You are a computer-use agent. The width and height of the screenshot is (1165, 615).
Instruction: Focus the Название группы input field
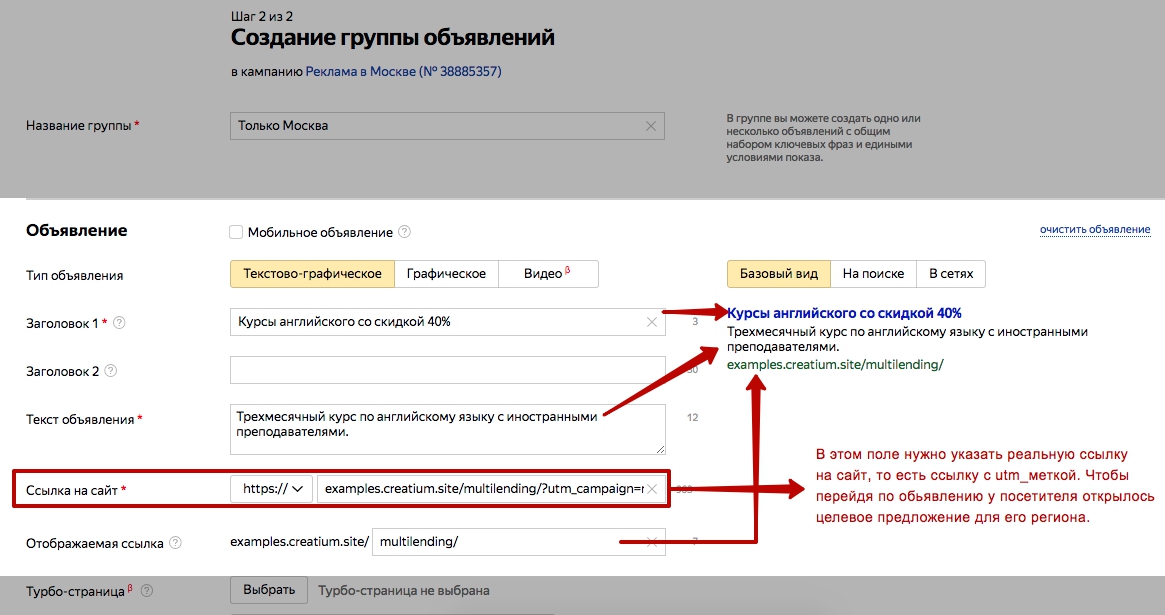click(x=447, y=126)
